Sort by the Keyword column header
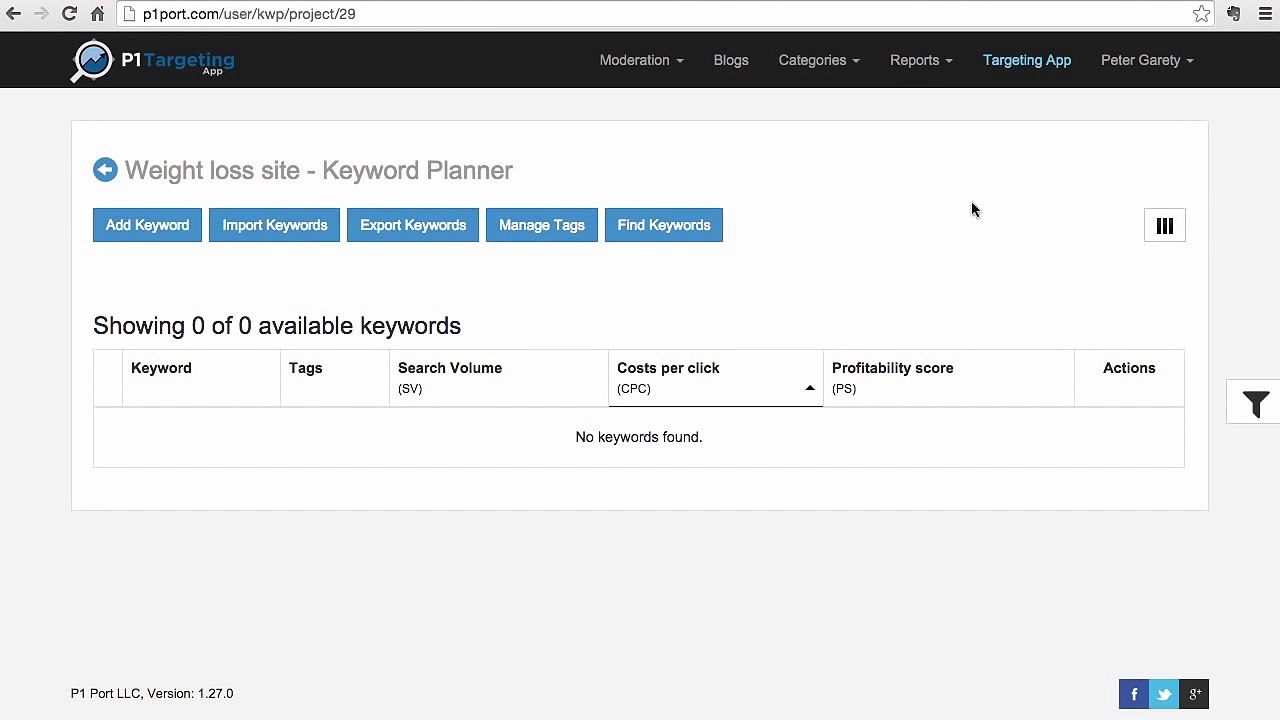The image size is (1280, 720). point(201,378)
